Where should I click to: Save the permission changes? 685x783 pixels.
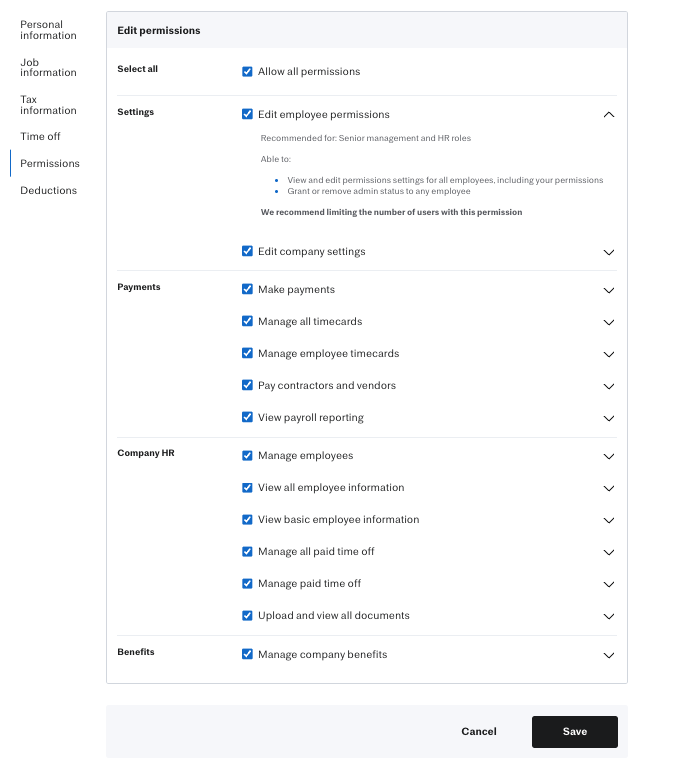(x=574, y=732)
